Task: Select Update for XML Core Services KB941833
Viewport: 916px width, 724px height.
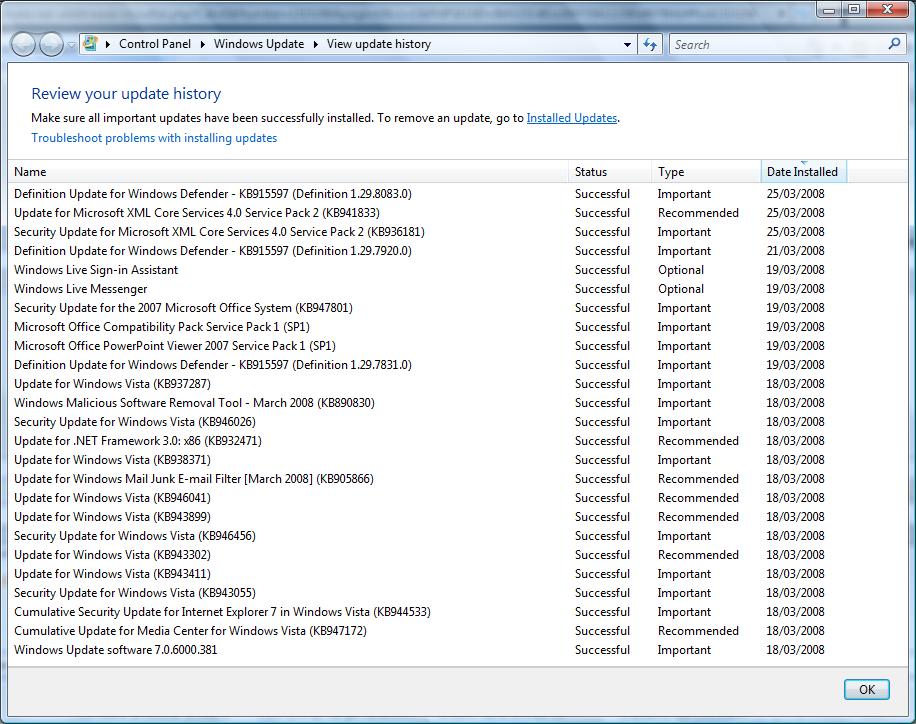Action: click(x=197, y=213)
